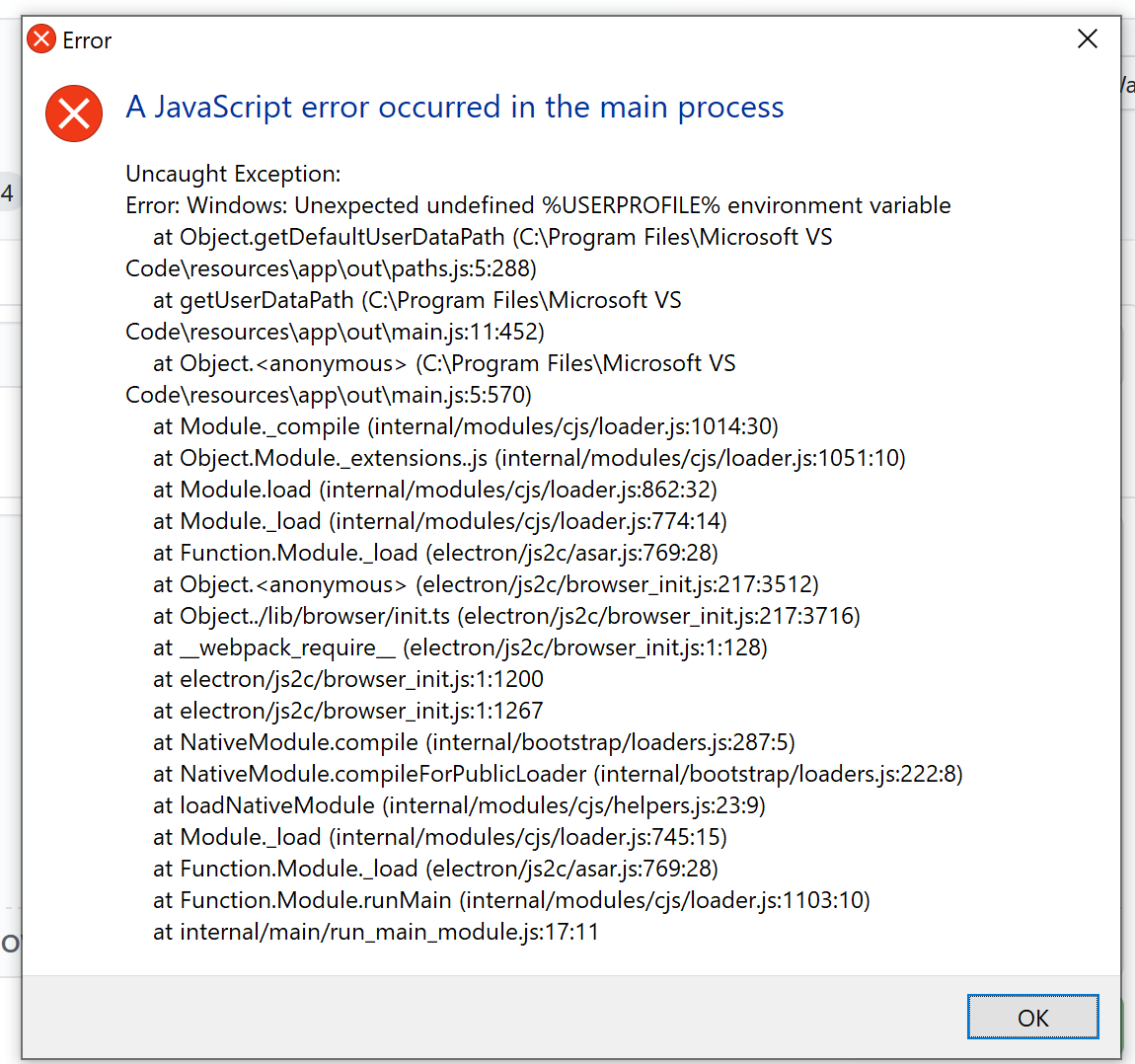Screen dimensions: 1135x1064
Task: Dismiss the dialog with the X close control
Action: pos(1087,38)
